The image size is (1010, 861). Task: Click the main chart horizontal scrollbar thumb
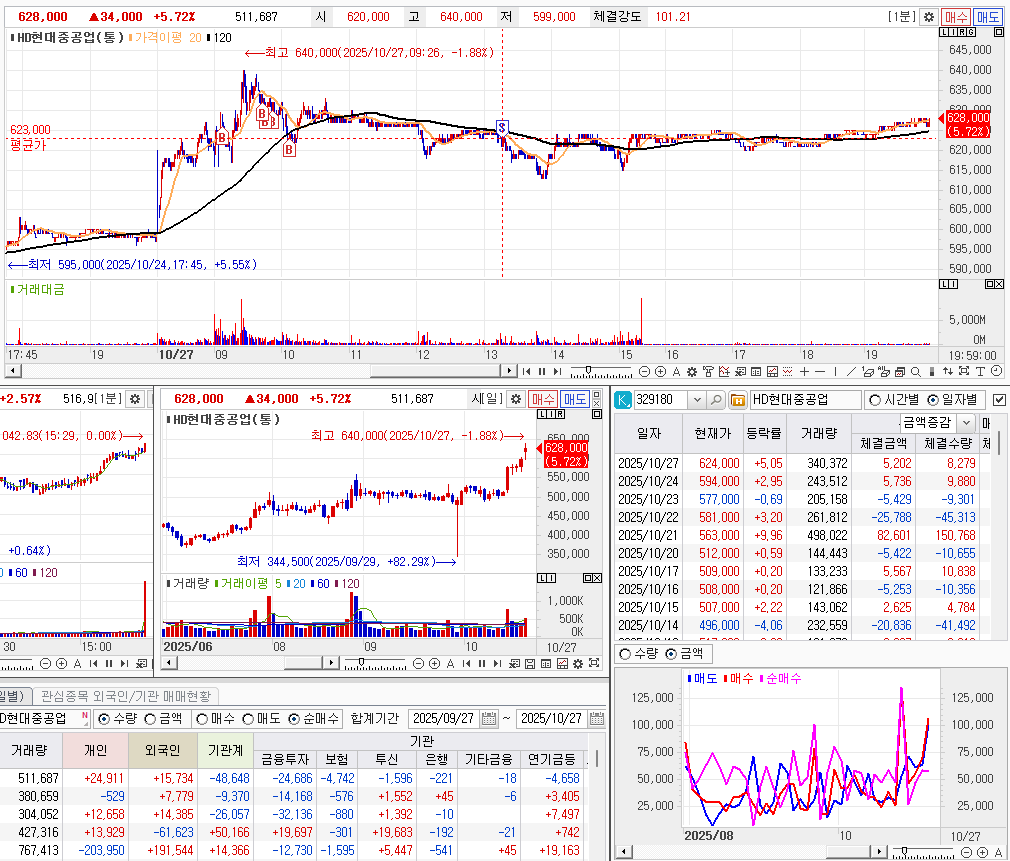click(435, 371)
